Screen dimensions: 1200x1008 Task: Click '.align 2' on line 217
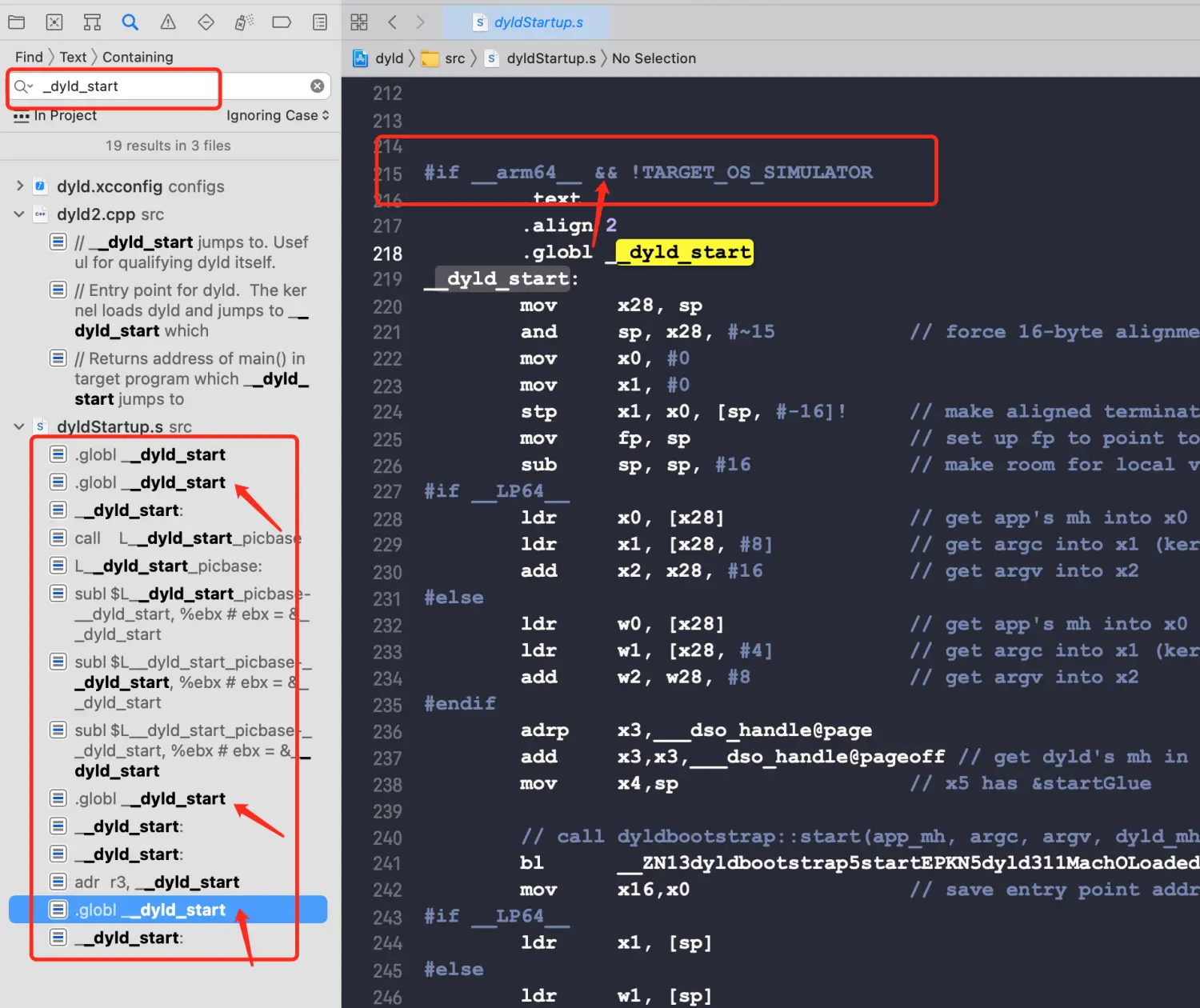(x=570, y=226)
